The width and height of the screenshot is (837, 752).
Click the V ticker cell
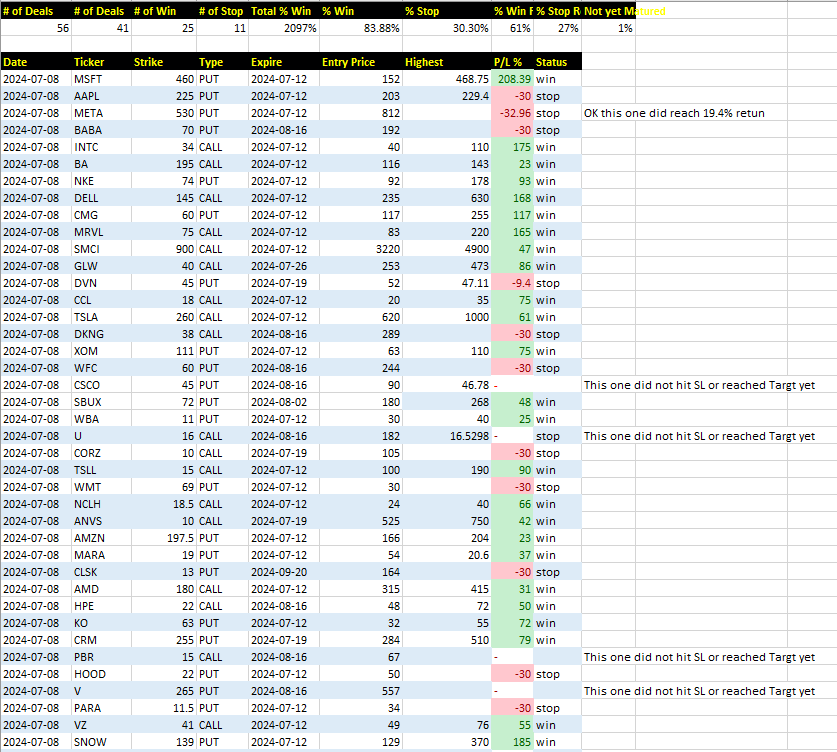pyautogui.click(x=101, y=691)
